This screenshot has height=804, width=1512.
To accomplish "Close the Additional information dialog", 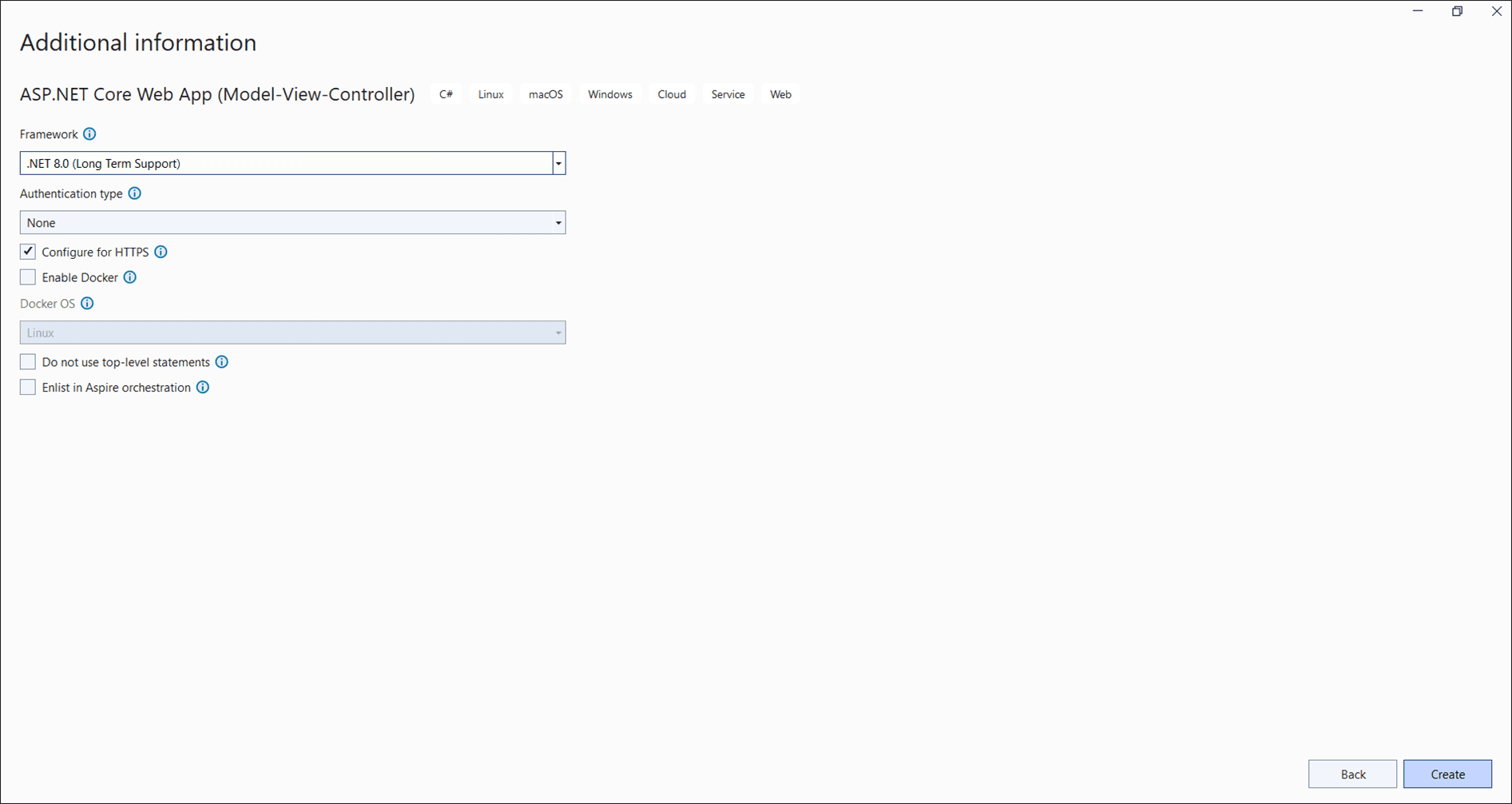I will [1496, 11].
